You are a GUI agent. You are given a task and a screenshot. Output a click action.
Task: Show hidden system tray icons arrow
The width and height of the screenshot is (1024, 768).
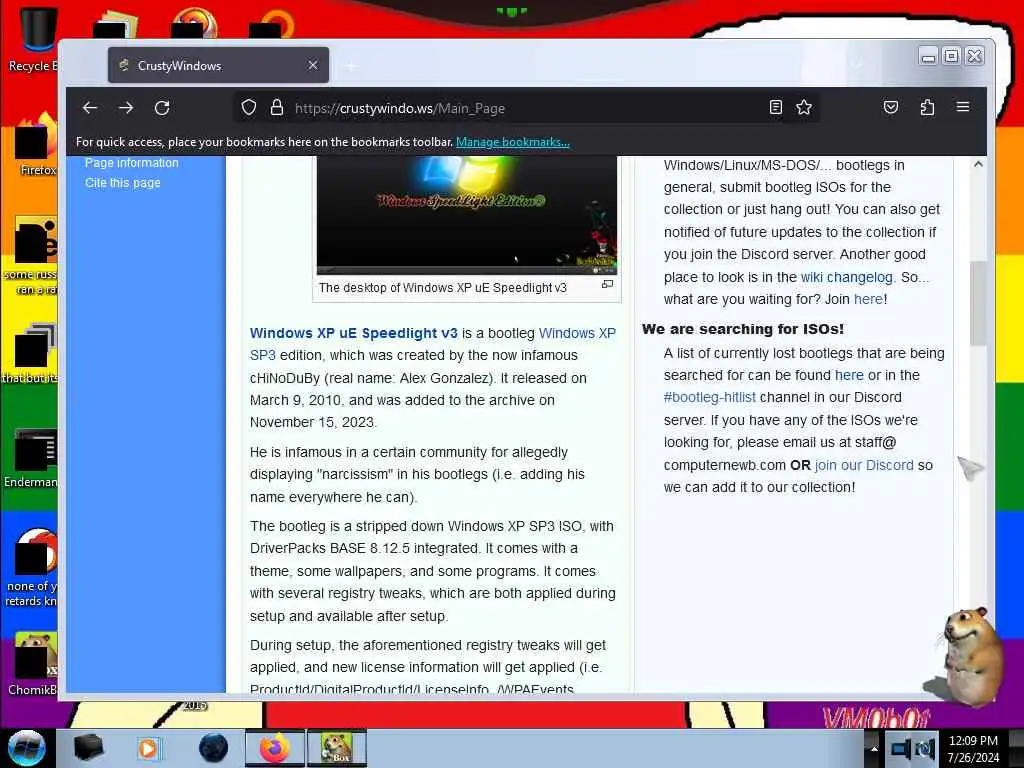click(x=873, y=748)
